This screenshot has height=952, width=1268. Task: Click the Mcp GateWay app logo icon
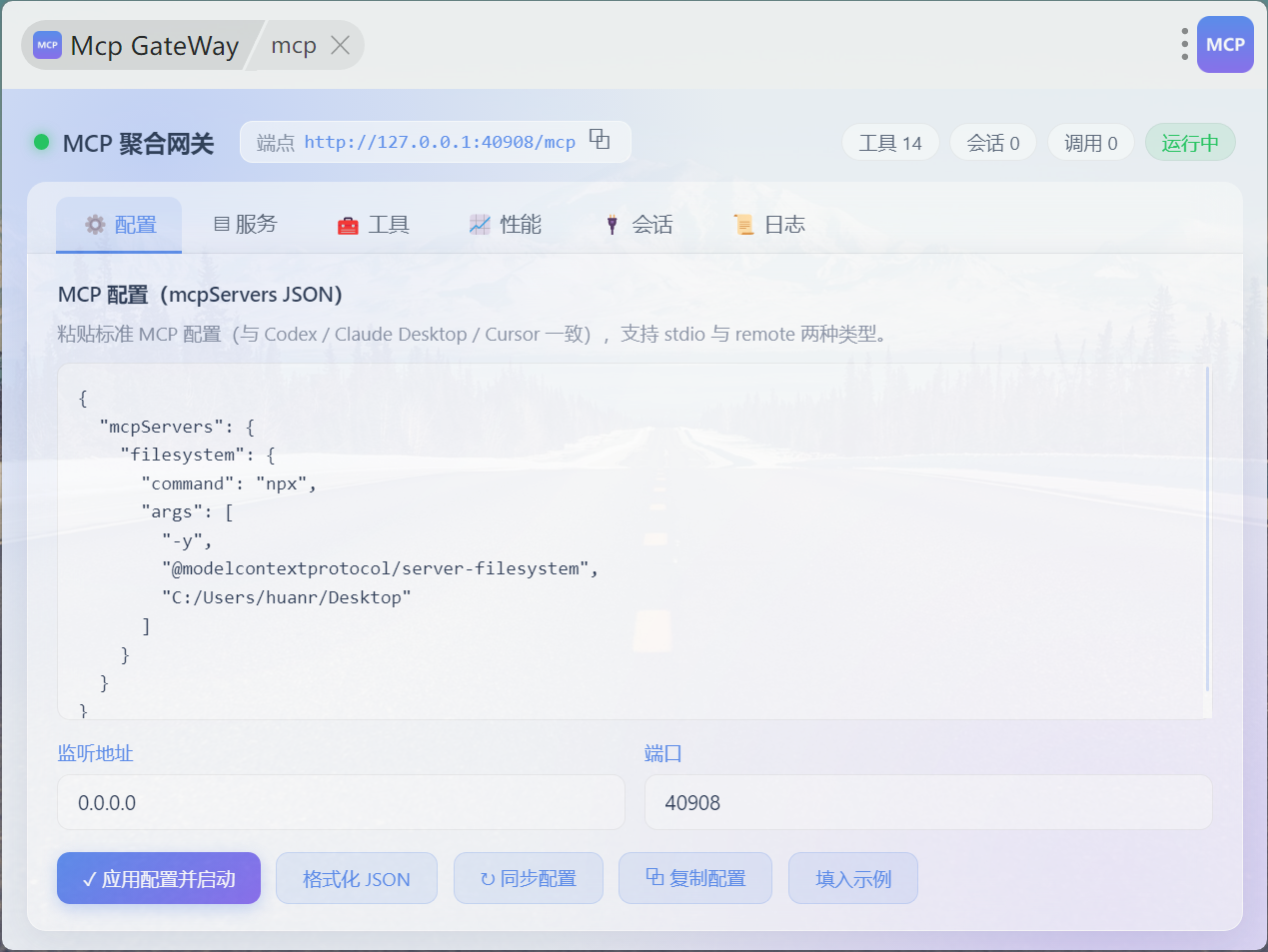(x=48, y=45)
